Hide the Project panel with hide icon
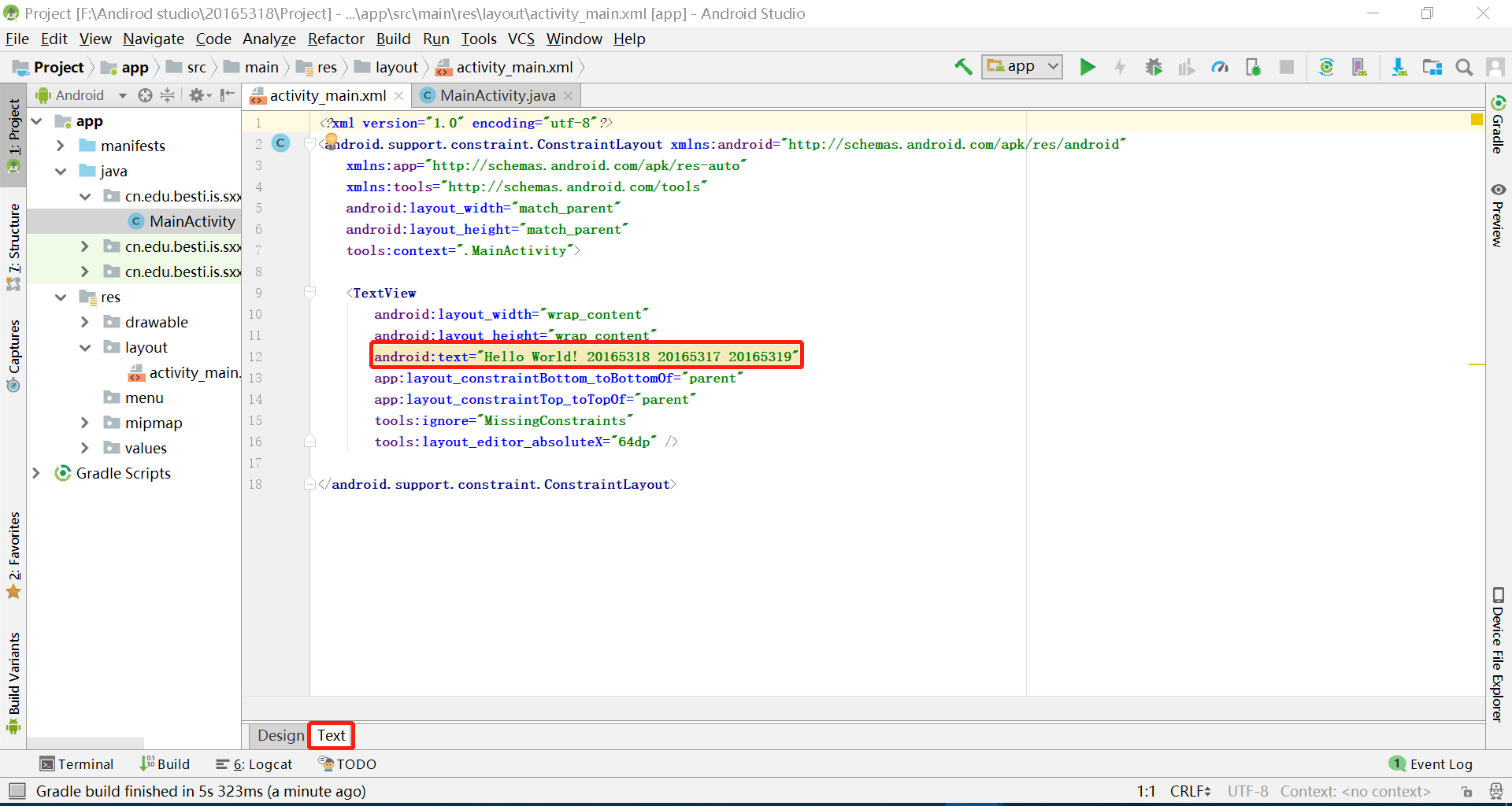 [x=228, y=95]
